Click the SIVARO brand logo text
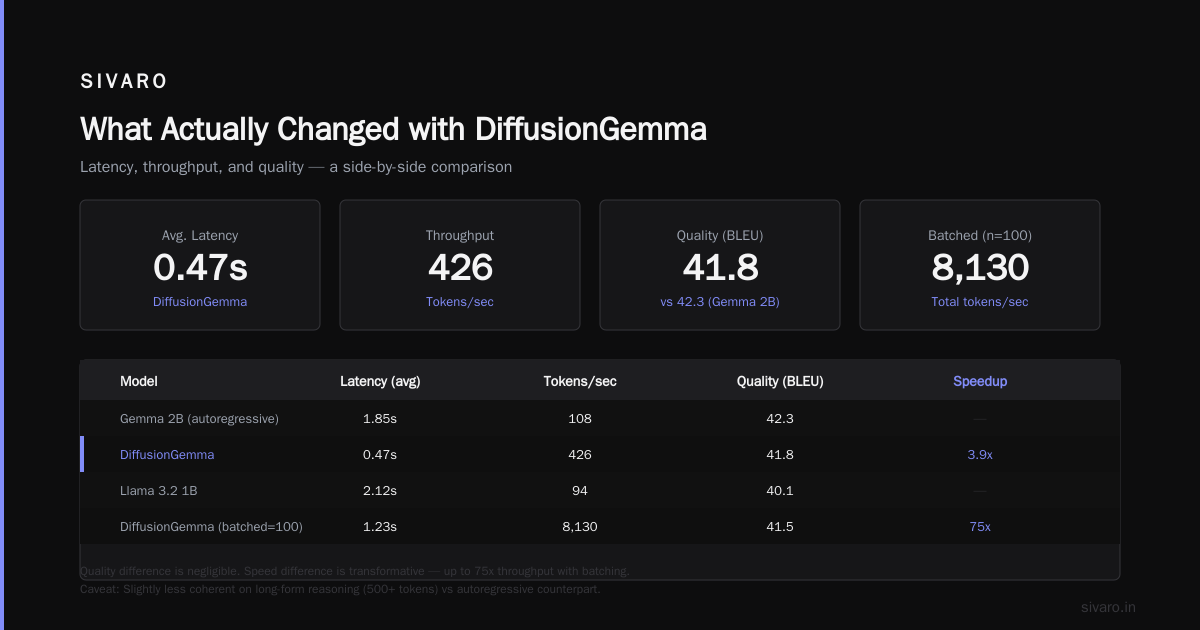Image resolution: width=1200 pixels, height=630 pixels. point(124,81)
